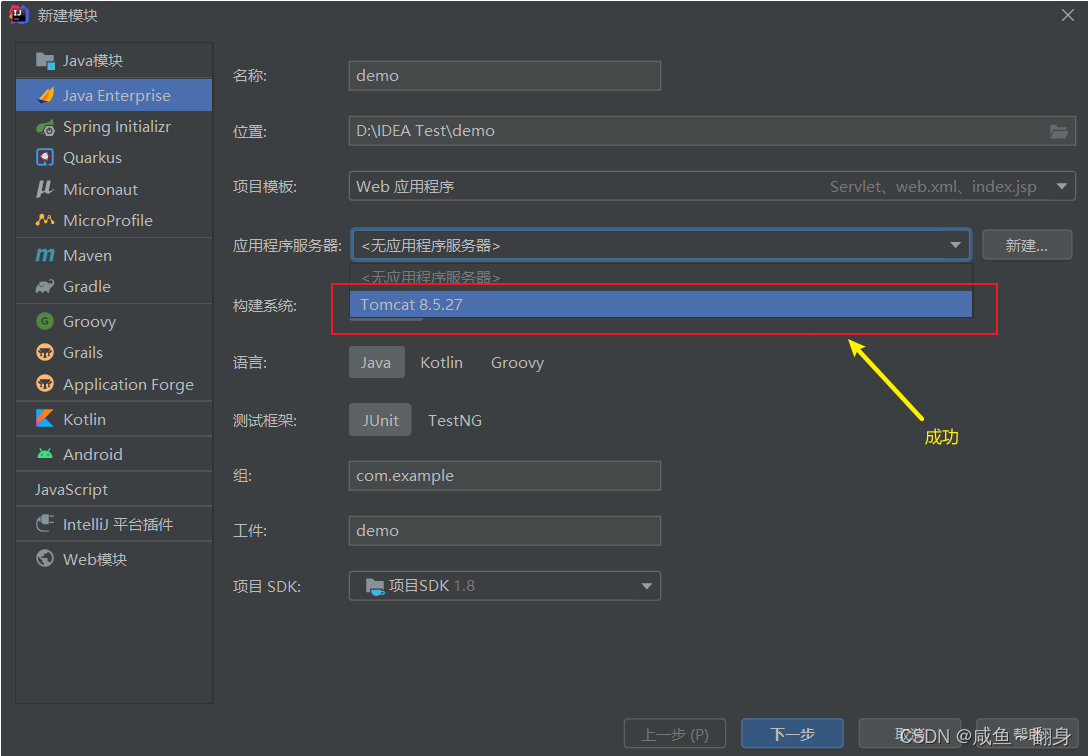The height and width of the screenshot is (756, 1088).
Task: Open the 项目模板 dropdown arrow
Action: [x=1062, y=186]
